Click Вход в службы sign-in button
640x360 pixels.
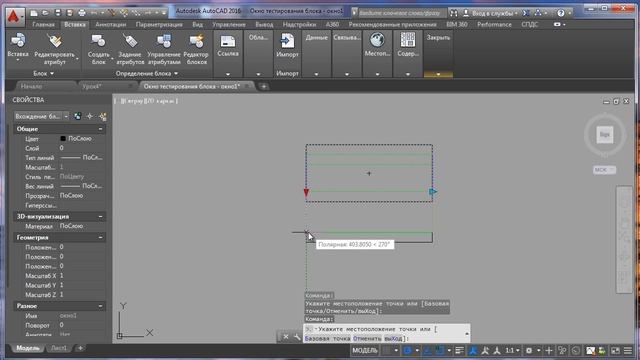click(489, 13)
